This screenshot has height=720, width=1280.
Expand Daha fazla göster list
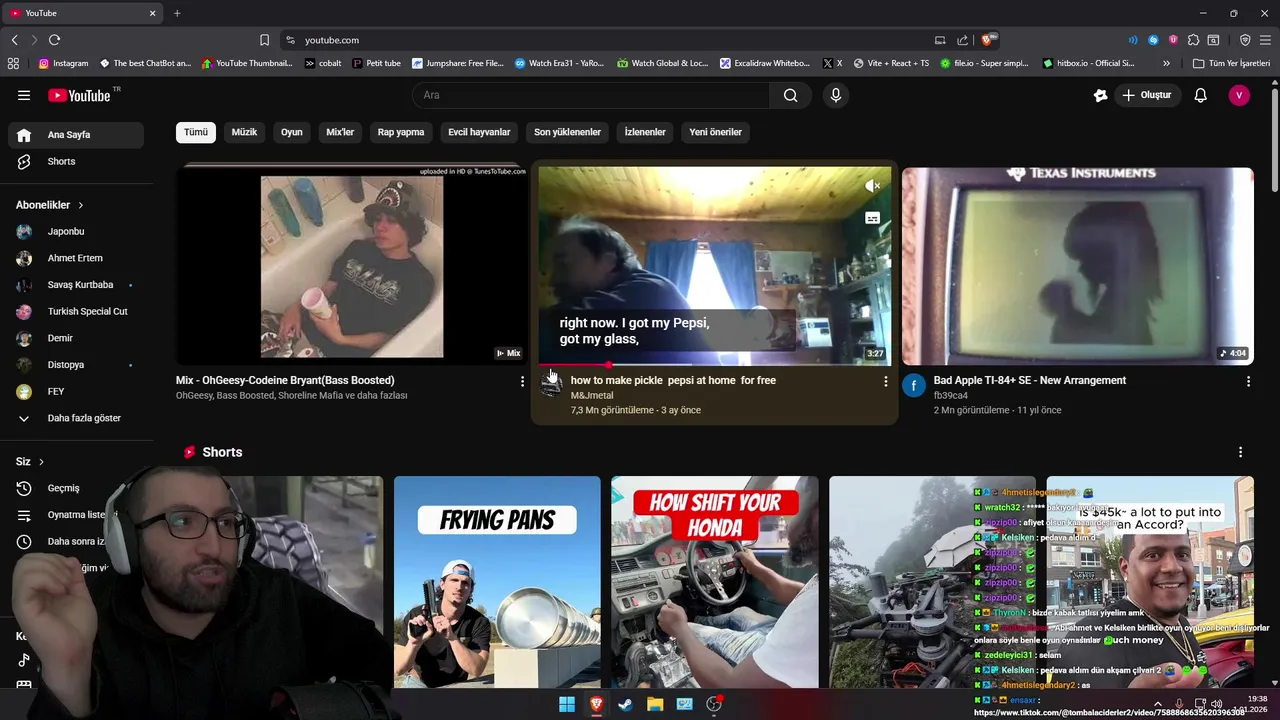tap(76, 418)
